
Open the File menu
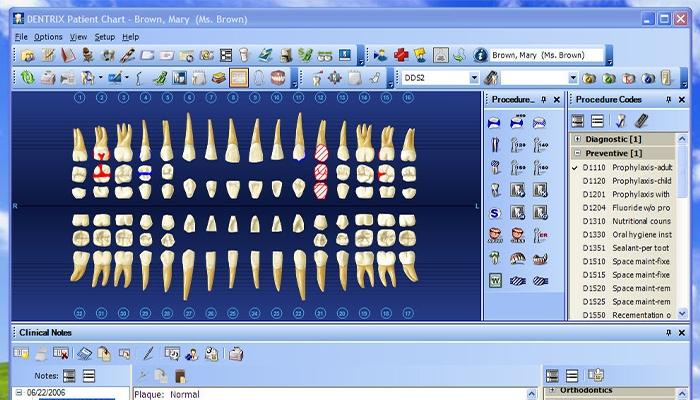[21, 37]
